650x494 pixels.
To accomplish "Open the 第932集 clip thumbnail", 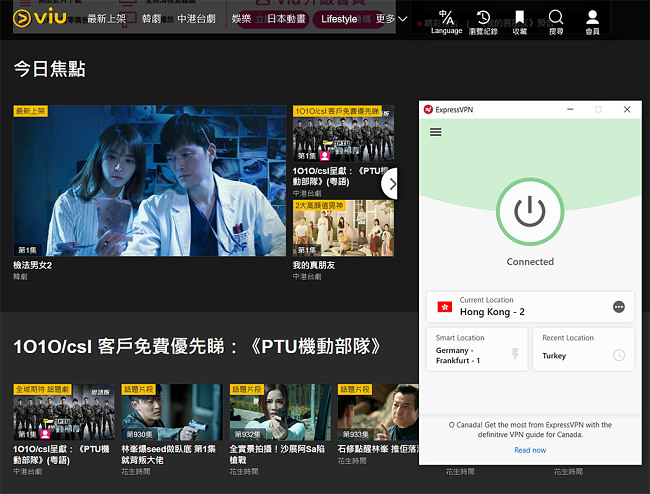I will [280, 412].
